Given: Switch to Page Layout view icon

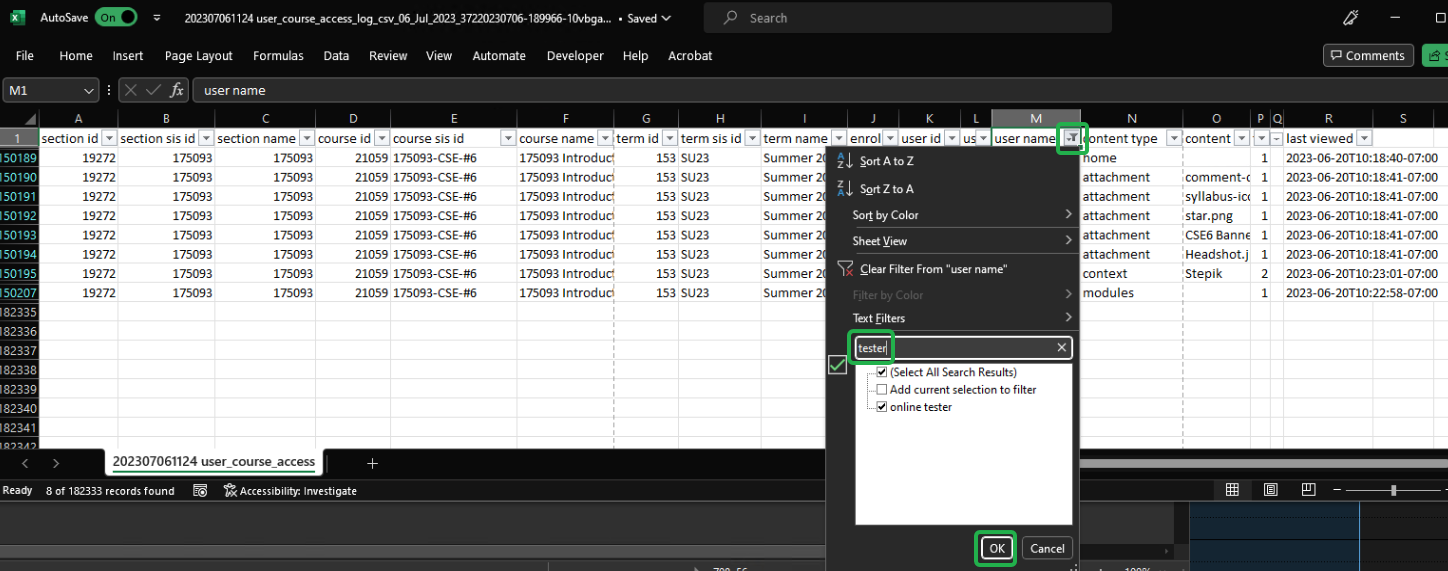Looking at the screenshot, I should tap(1270, 490).
